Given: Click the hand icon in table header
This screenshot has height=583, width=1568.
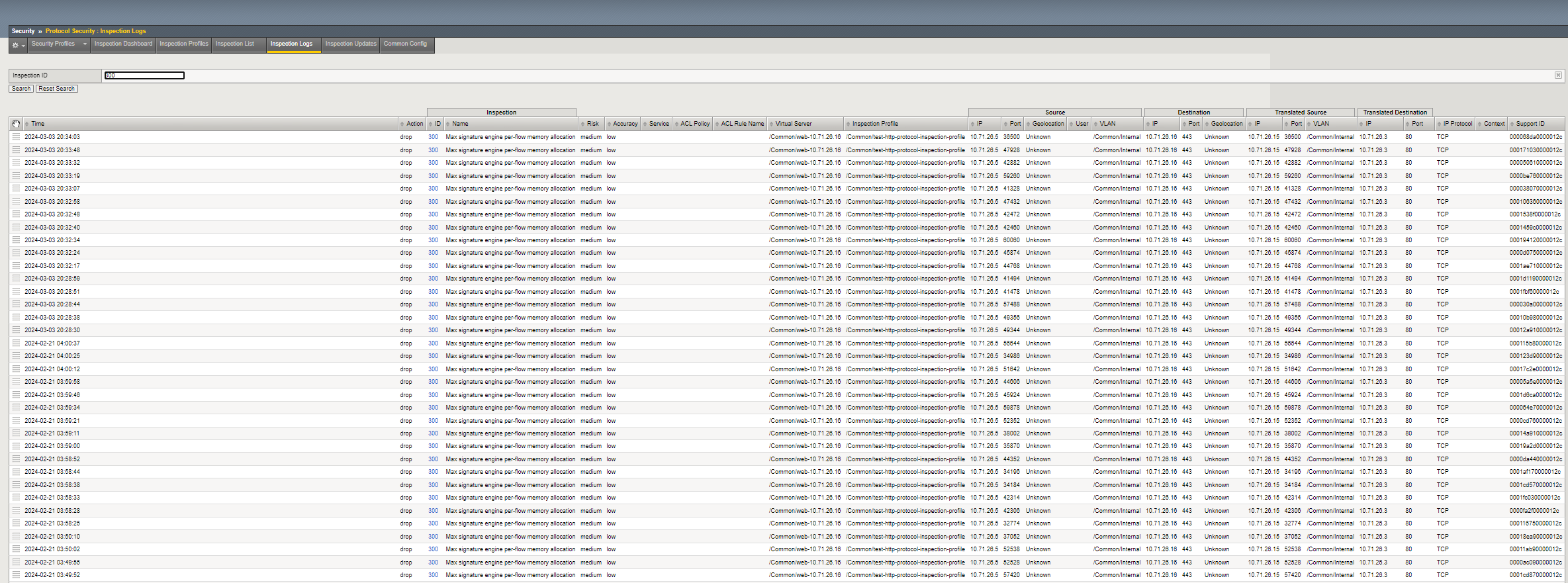Looking at the screenshot, I should [x=16, y=124].
